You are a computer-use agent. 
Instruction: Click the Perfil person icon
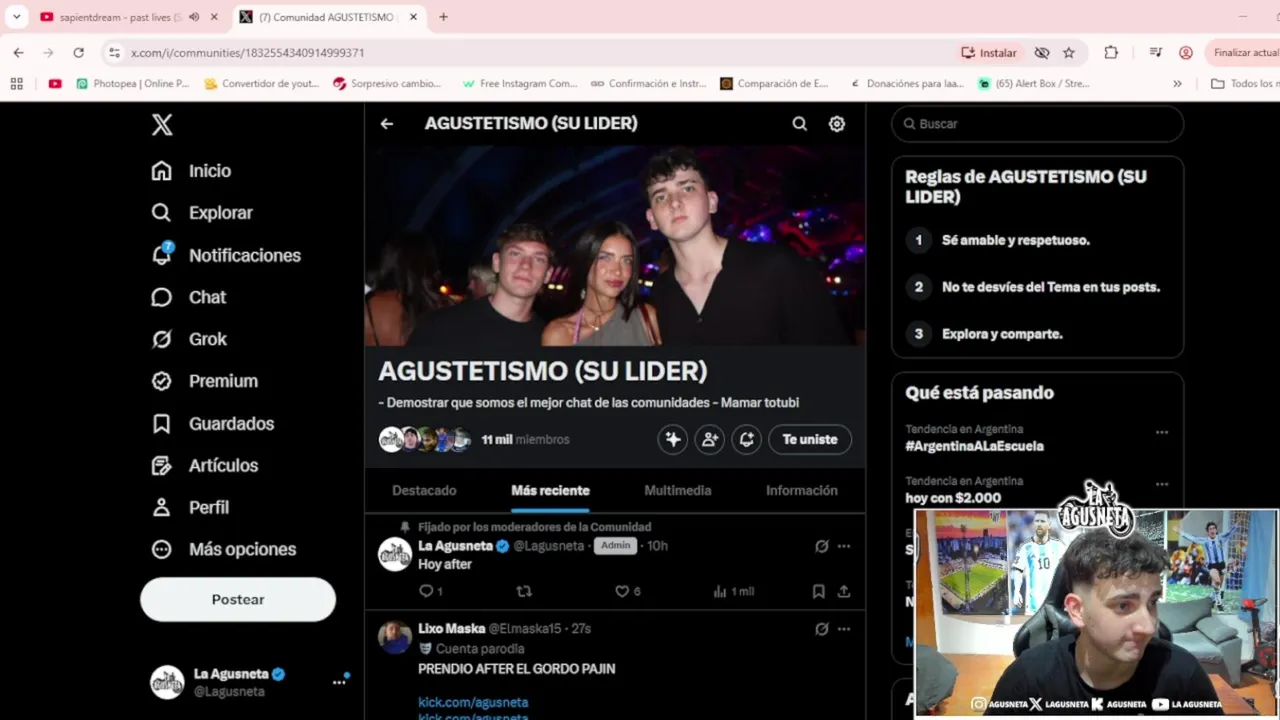coord(161,507)
